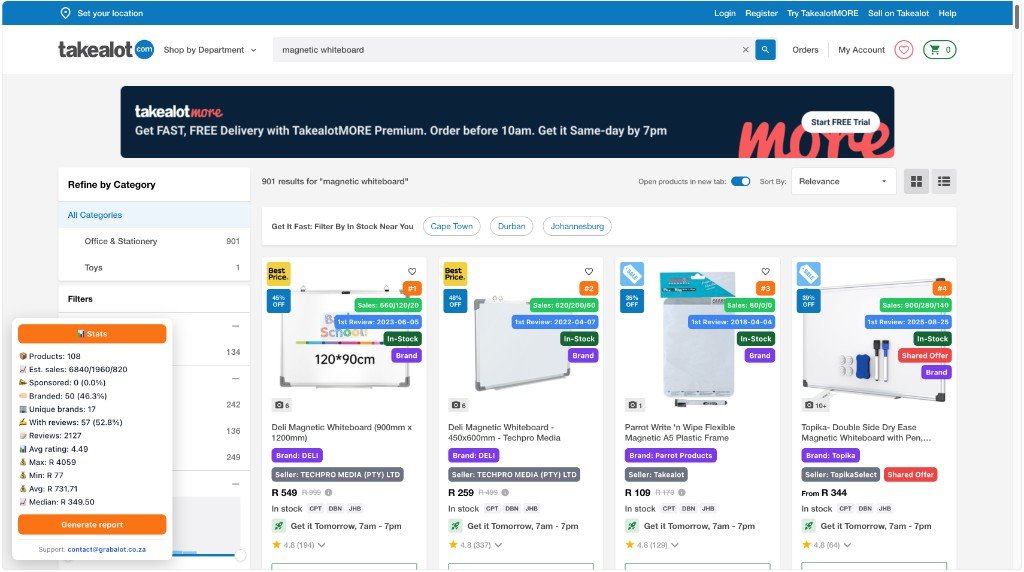Open the shopping cart icon

point(939,50)
